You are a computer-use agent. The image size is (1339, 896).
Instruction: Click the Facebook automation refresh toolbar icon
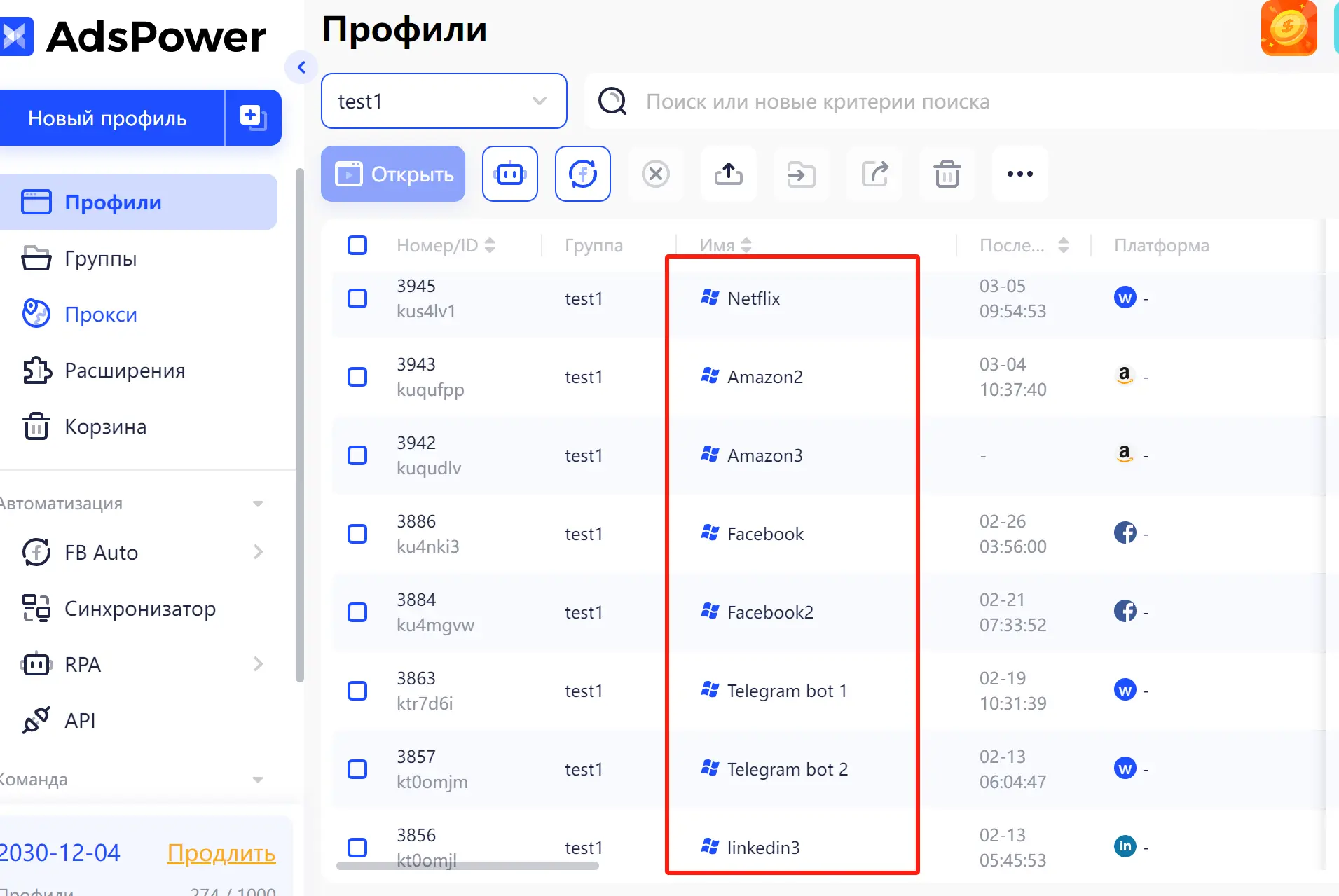[x=583, y=174]
